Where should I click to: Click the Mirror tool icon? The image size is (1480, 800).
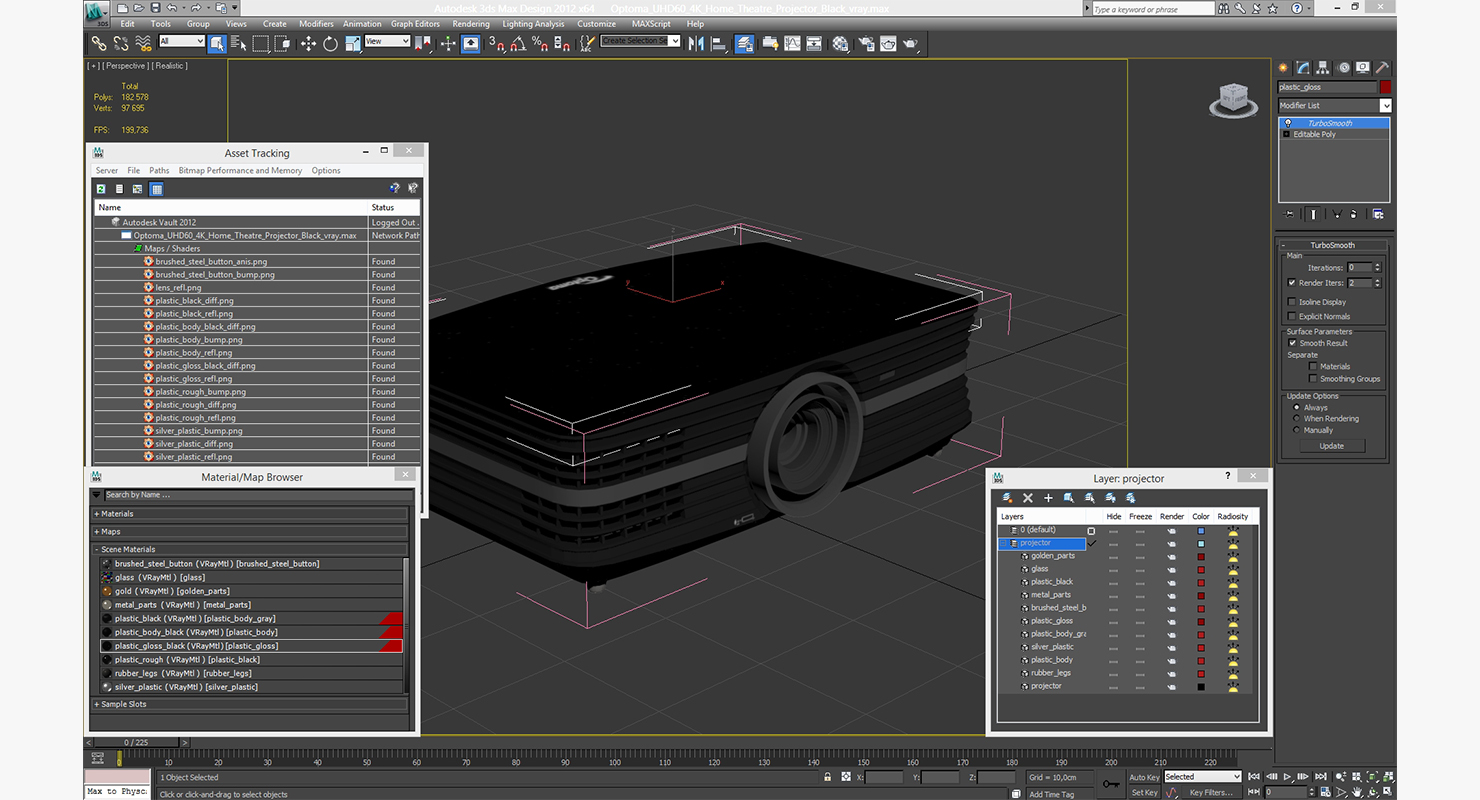697,44
